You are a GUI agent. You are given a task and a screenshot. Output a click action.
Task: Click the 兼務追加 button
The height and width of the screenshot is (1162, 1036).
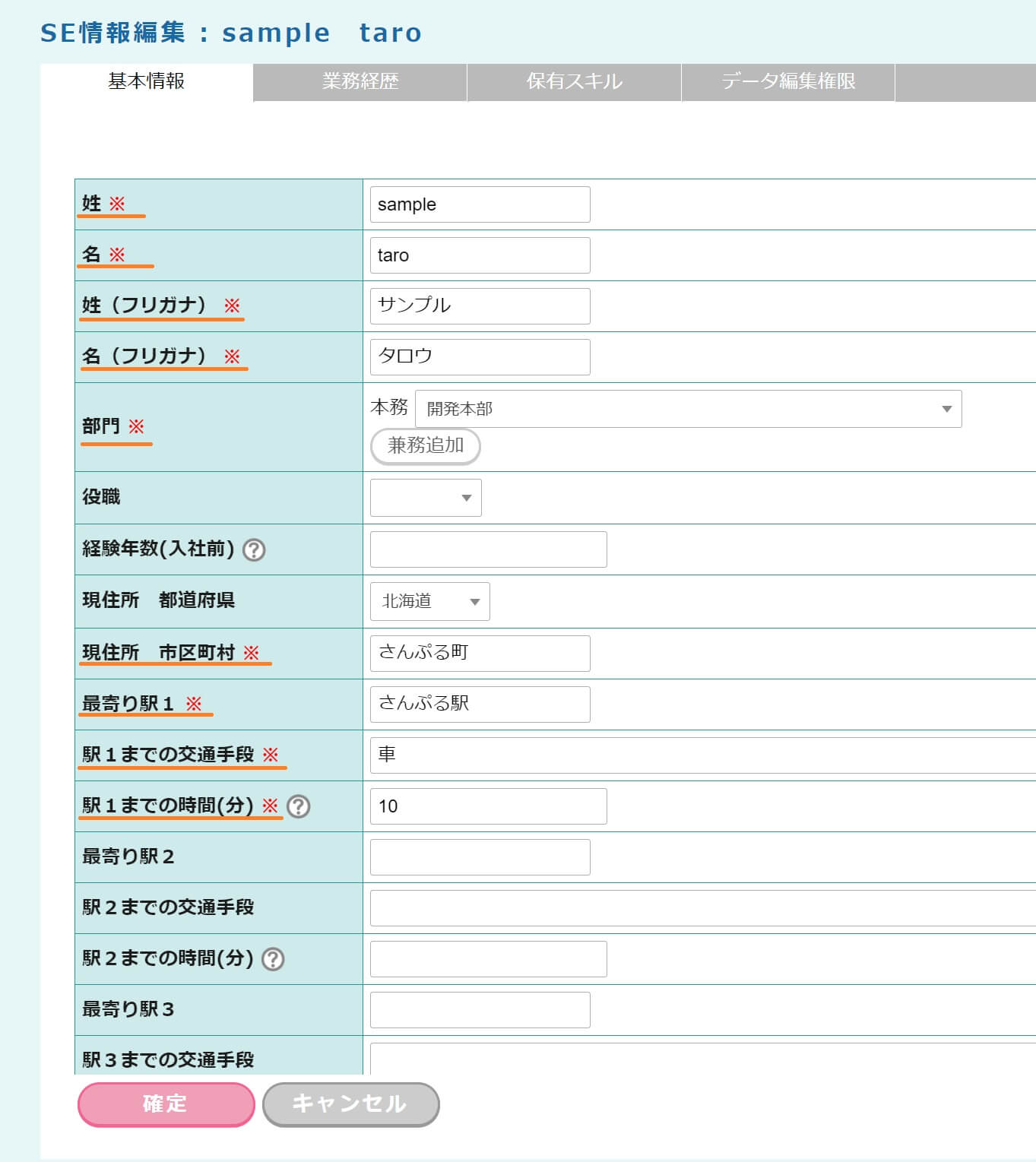[x=425, y=446]
